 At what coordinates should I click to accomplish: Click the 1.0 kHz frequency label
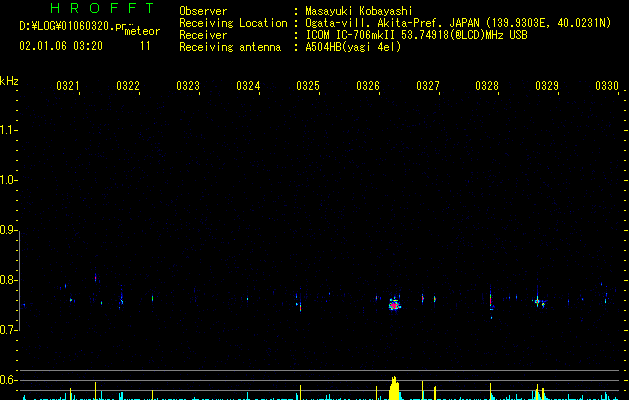click(7, 180)
